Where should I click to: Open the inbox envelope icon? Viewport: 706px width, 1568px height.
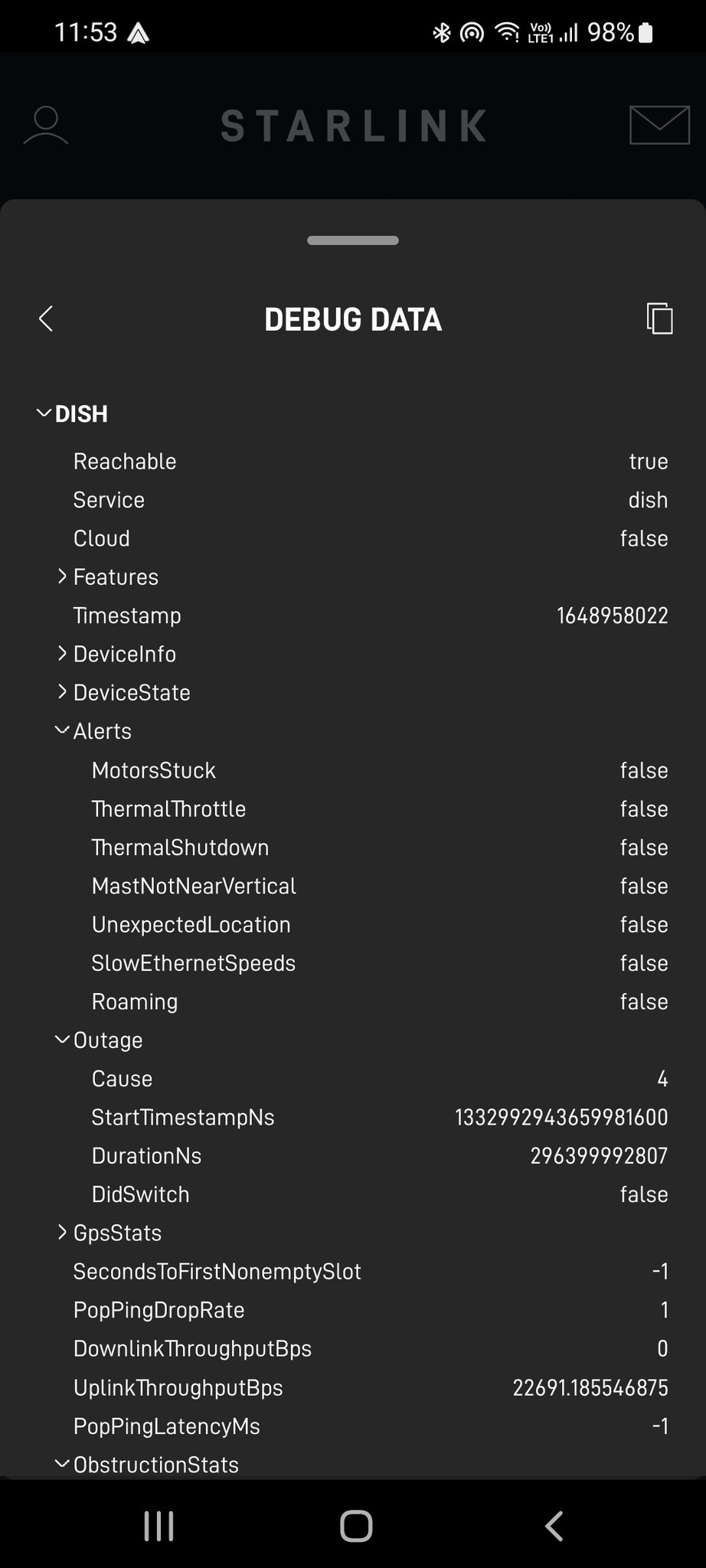659,126
